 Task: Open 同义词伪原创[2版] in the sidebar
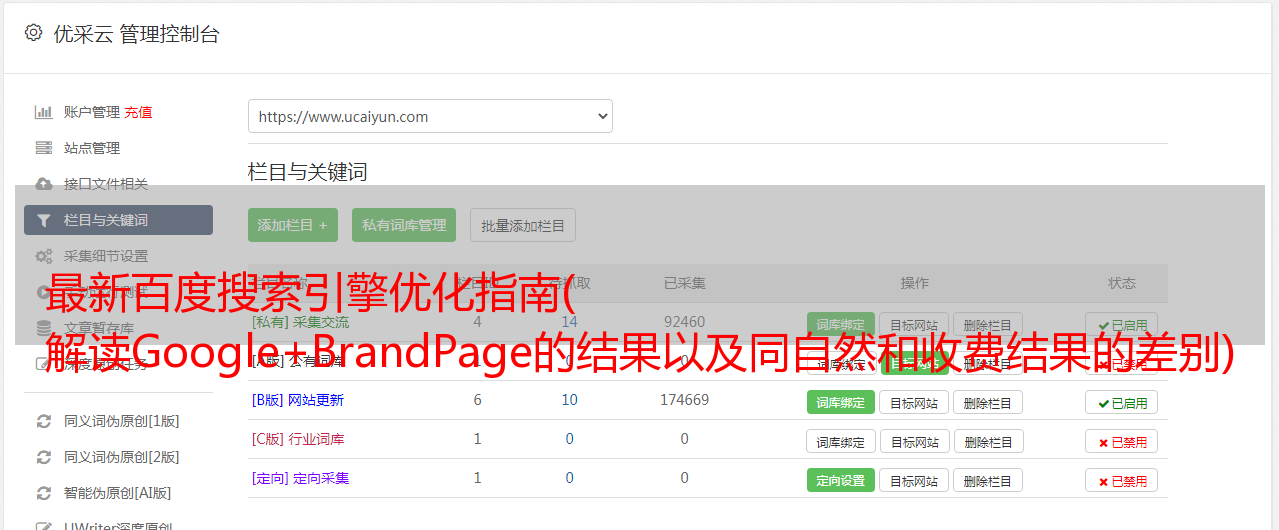tap(122, 457)
